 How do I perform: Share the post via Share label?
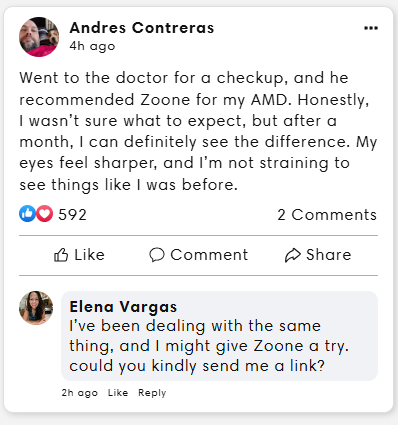click(x=329, y=255)
